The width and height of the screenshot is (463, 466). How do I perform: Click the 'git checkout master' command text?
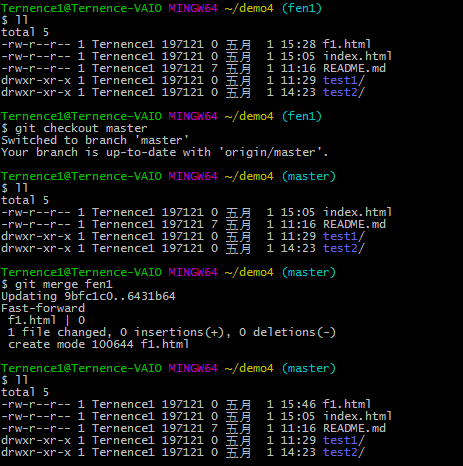81,128
